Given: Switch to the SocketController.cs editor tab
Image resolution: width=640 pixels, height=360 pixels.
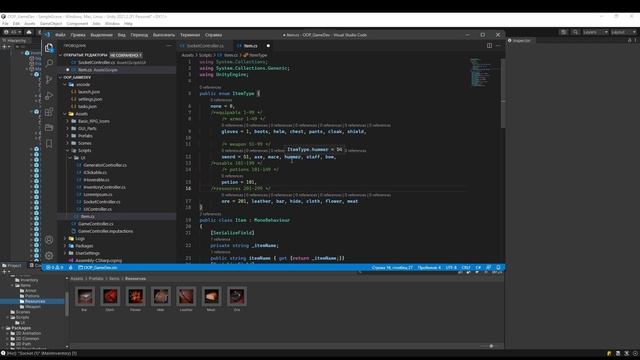Looking at the screenshot, I should 205,46.
